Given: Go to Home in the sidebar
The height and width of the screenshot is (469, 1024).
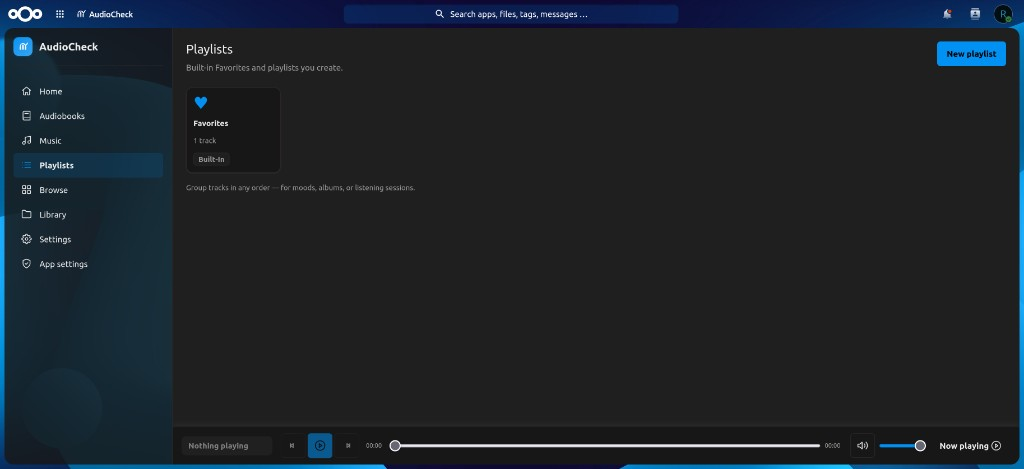Looking at the screenshot, I should [88, 91].
